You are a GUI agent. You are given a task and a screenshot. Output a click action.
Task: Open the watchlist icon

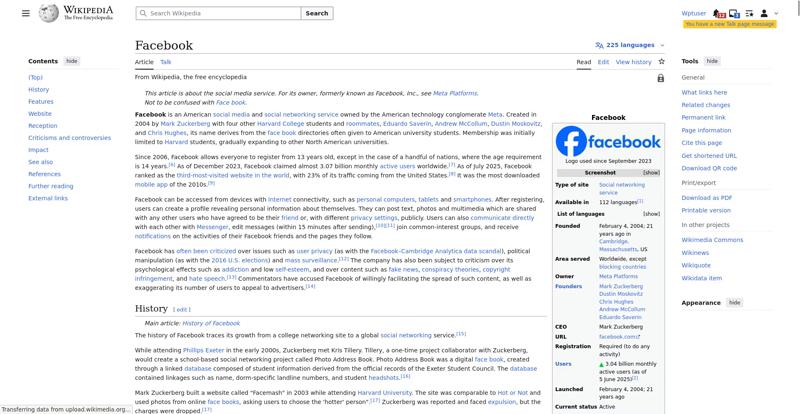tap(750, 13)
